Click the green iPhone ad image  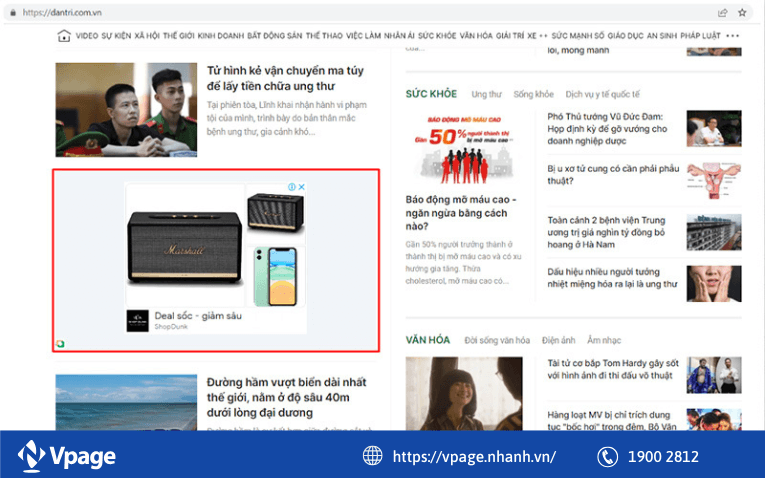click(276, 277)
